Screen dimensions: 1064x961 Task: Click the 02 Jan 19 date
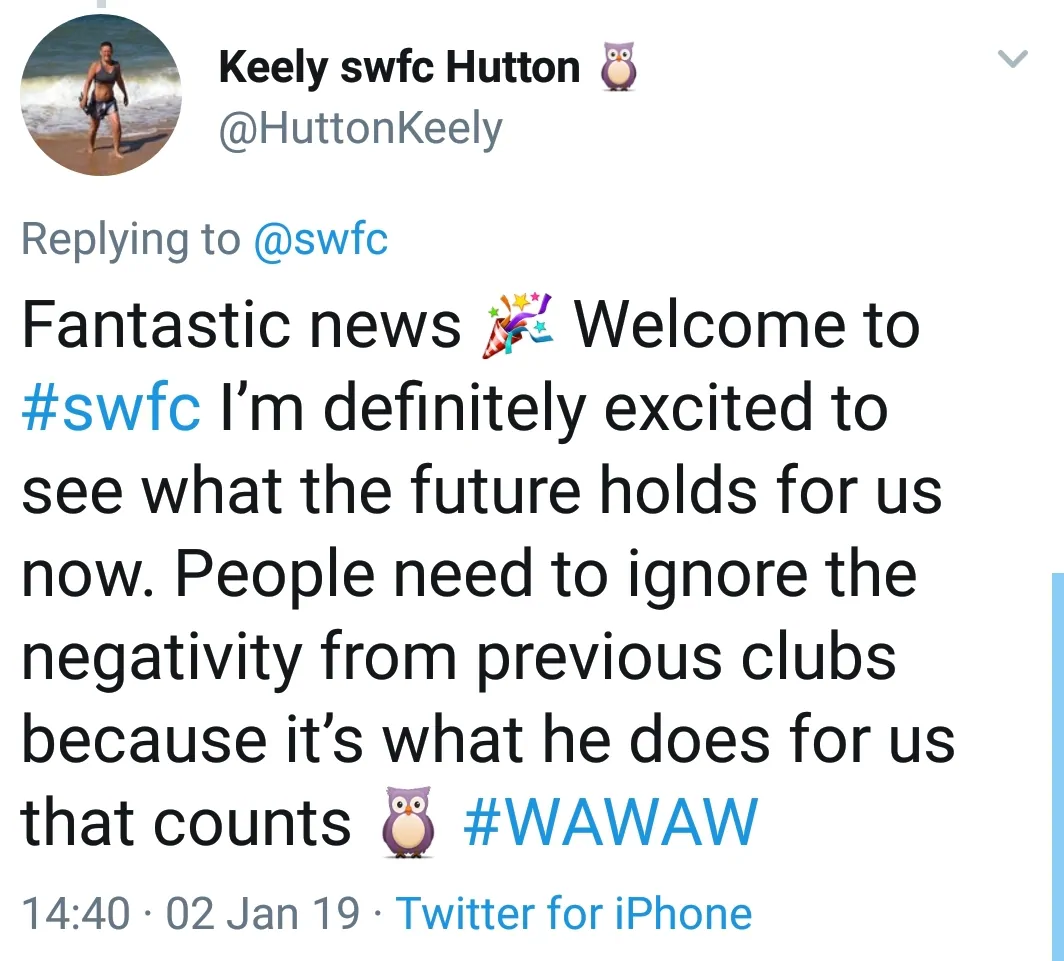point(263,914)
